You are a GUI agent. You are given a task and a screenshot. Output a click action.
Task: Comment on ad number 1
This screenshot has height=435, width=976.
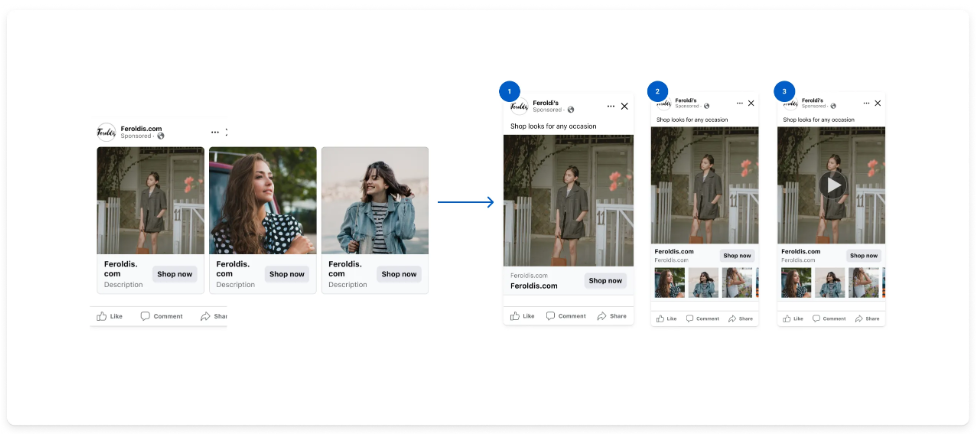pyautogui.click(x=566, y=316)
